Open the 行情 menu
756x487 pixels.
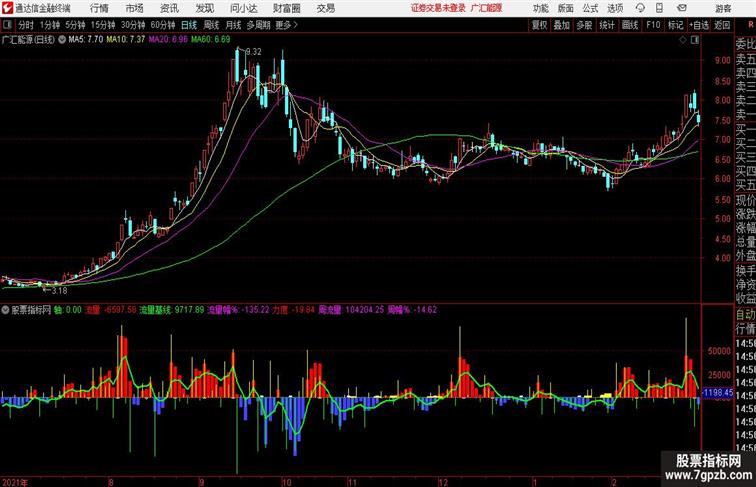coord(99,8)
